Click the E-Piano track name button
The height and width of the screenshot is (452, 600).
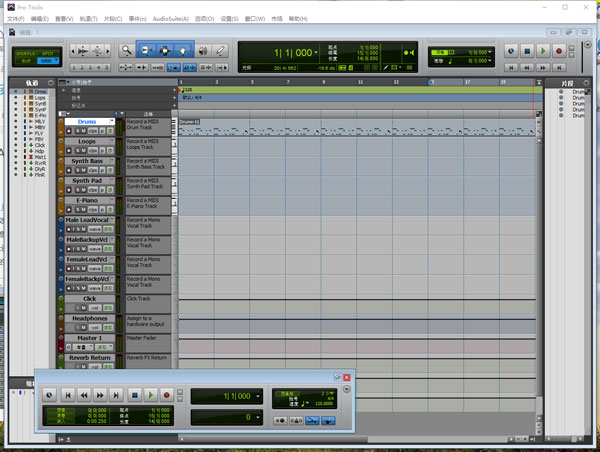pyautogui.click(x=87, y=200)
